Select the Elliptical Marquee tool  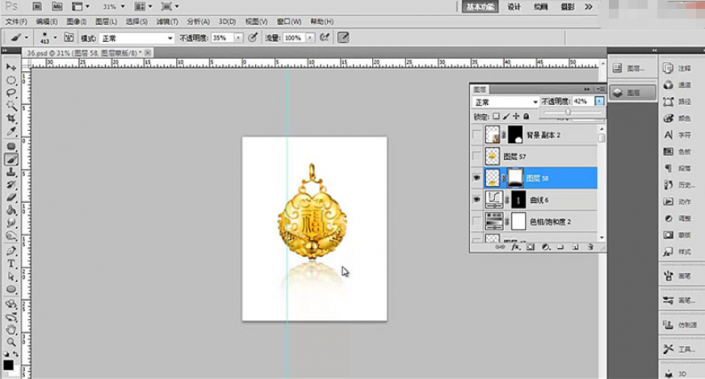[11, 80]
